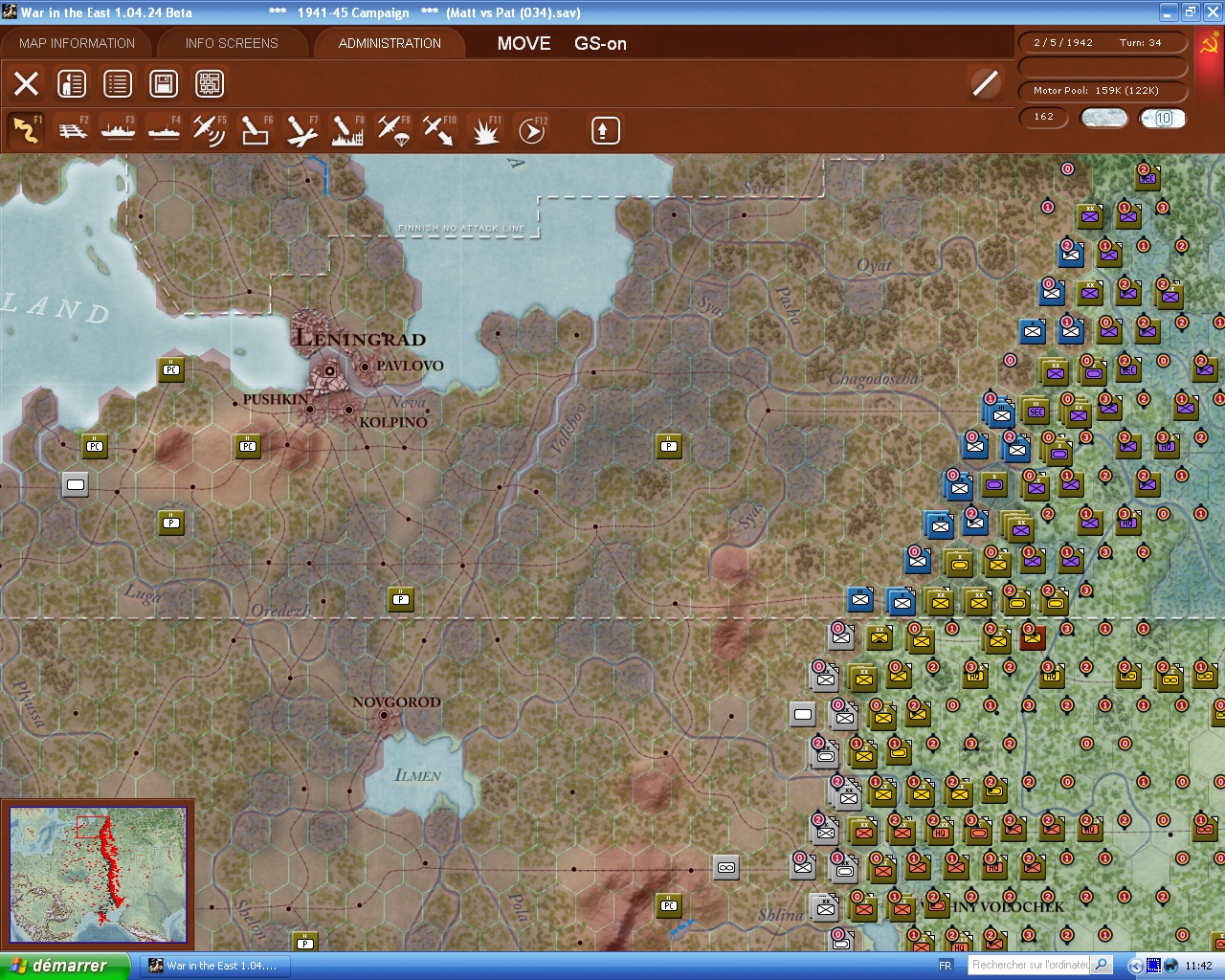
Task: Switch to the INFO SCREENS tab
Action: tap(232, 43)
